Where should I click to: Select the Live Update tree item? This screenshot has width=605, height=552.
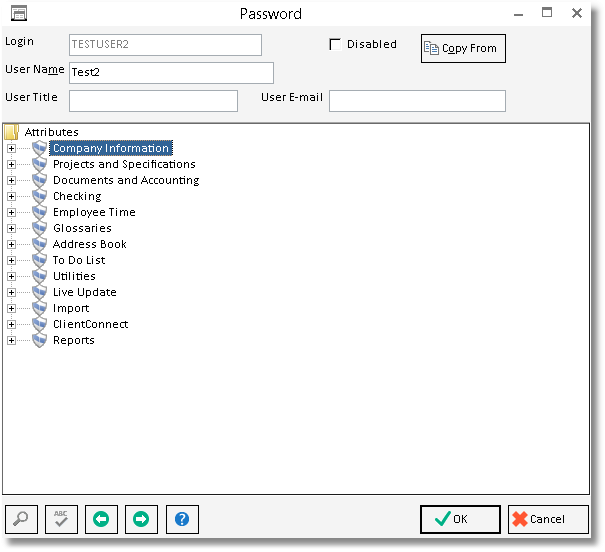point(84,292)
